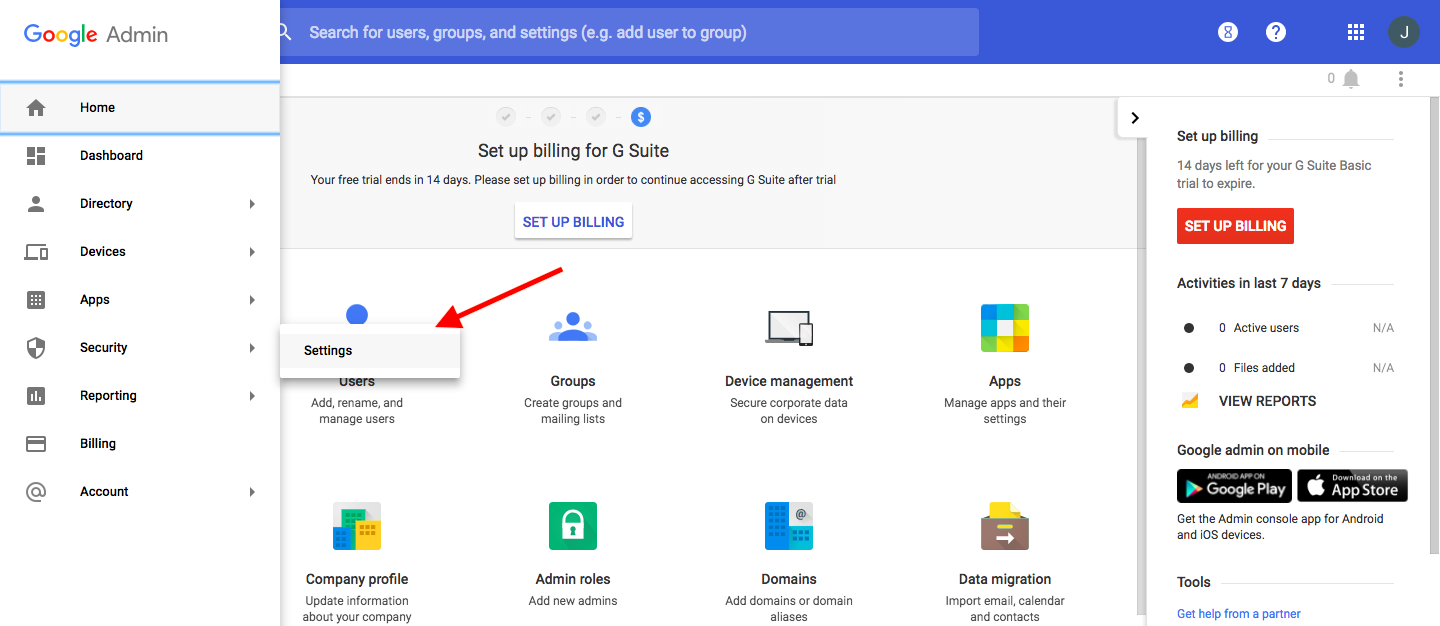
Task: Click the App Store badge
Action: click(1352, 485)
